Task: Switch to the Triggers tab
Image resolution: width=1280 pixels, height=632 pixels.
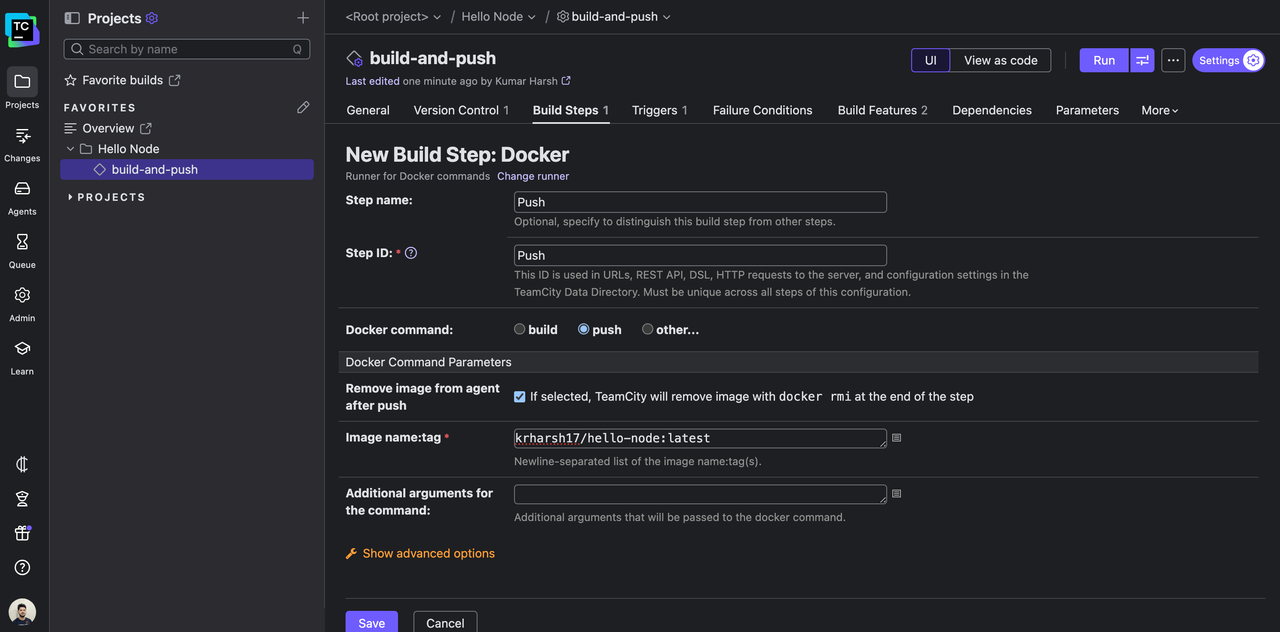Action: coord(659,110)
